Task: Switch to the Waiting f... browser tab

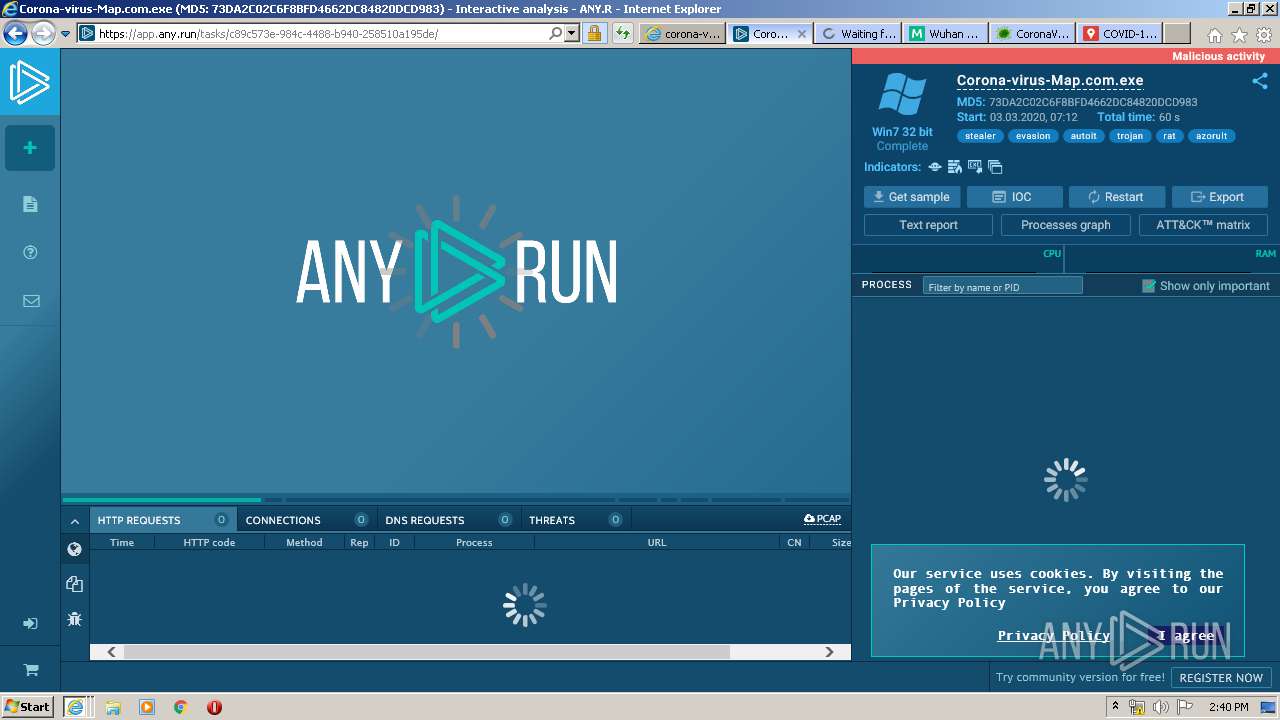Action: pos(859,33)
